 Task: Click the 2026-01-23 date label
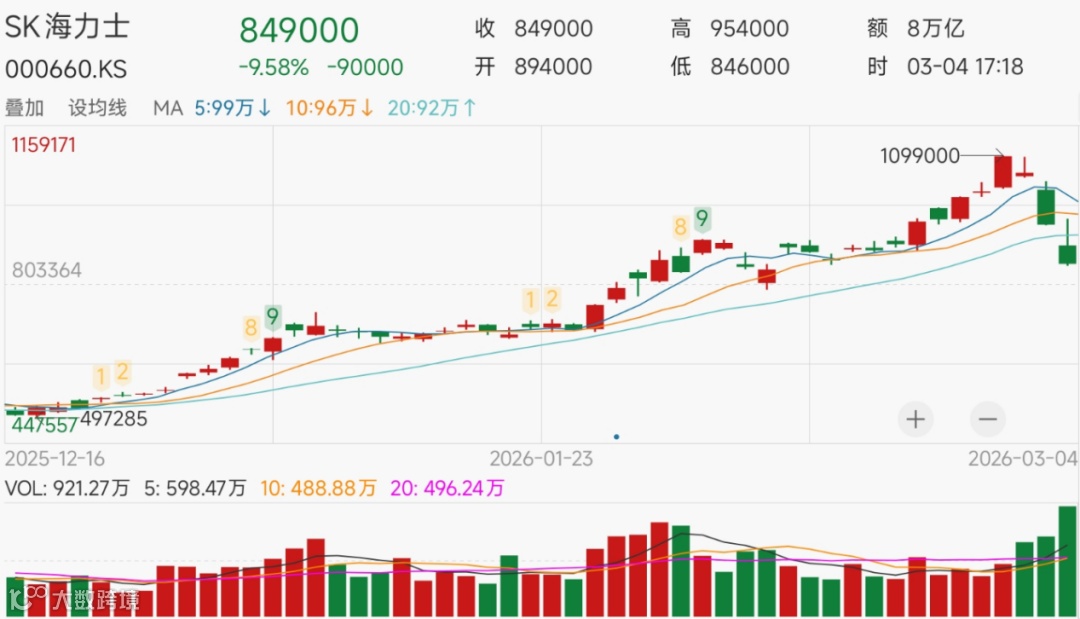pyautogui.click(x=541, y=459)
